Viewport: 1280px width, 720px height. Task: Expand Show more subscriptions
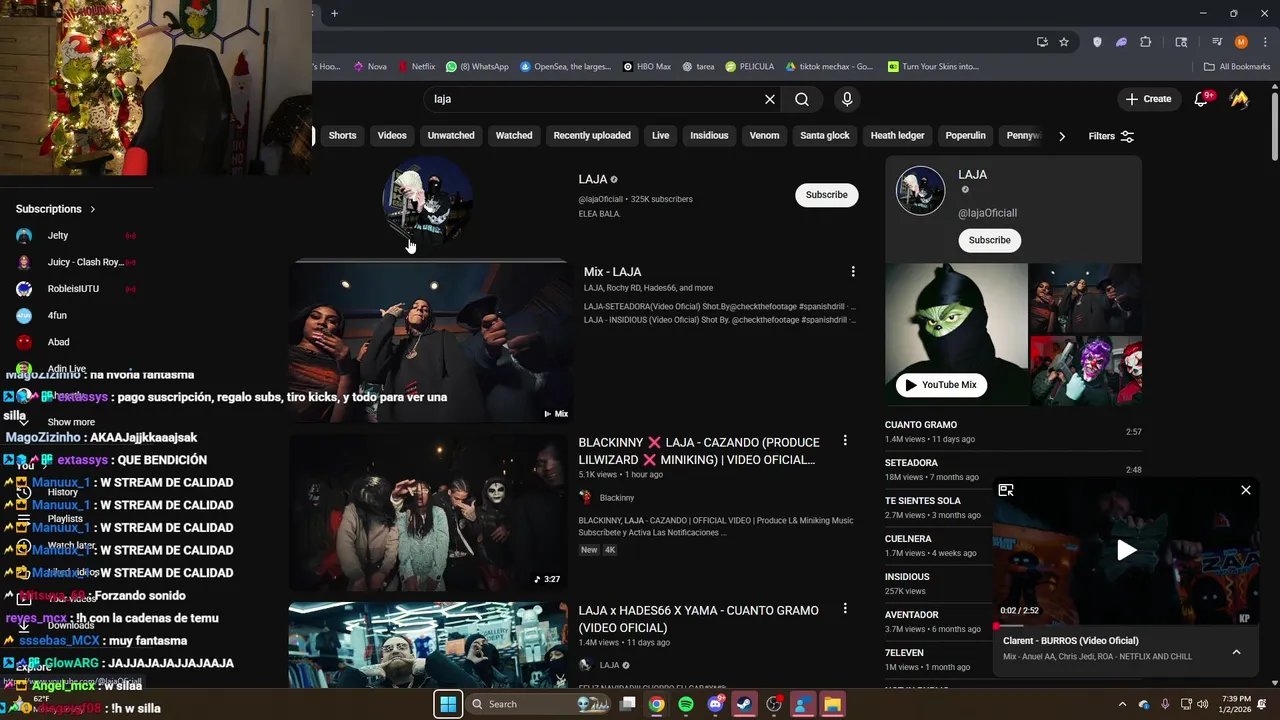[x=70, y=422]
